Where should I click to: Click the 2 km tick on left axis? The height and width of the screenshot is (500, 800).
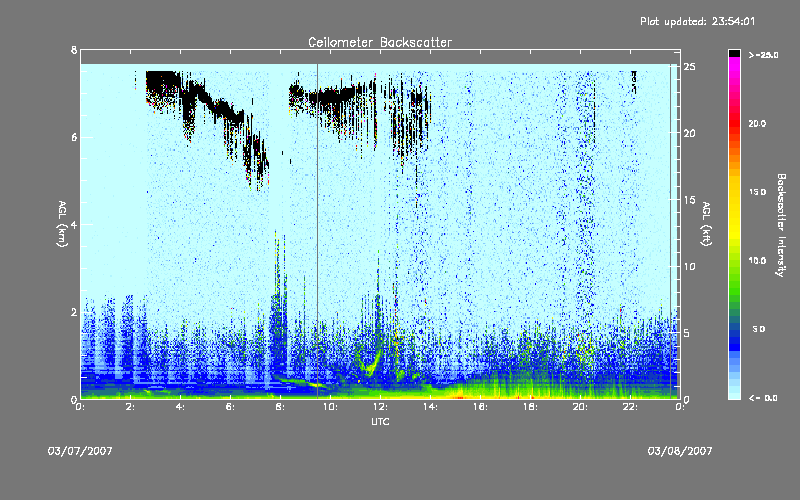[74, 312]
